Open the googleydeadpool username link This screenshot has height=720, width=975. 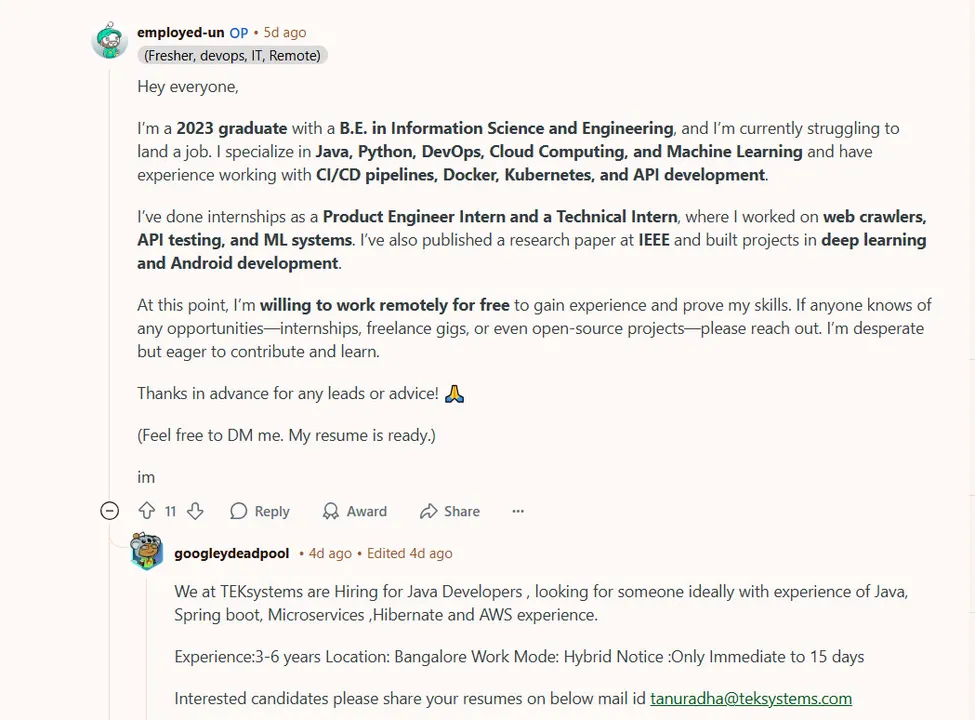coord(231,553)
